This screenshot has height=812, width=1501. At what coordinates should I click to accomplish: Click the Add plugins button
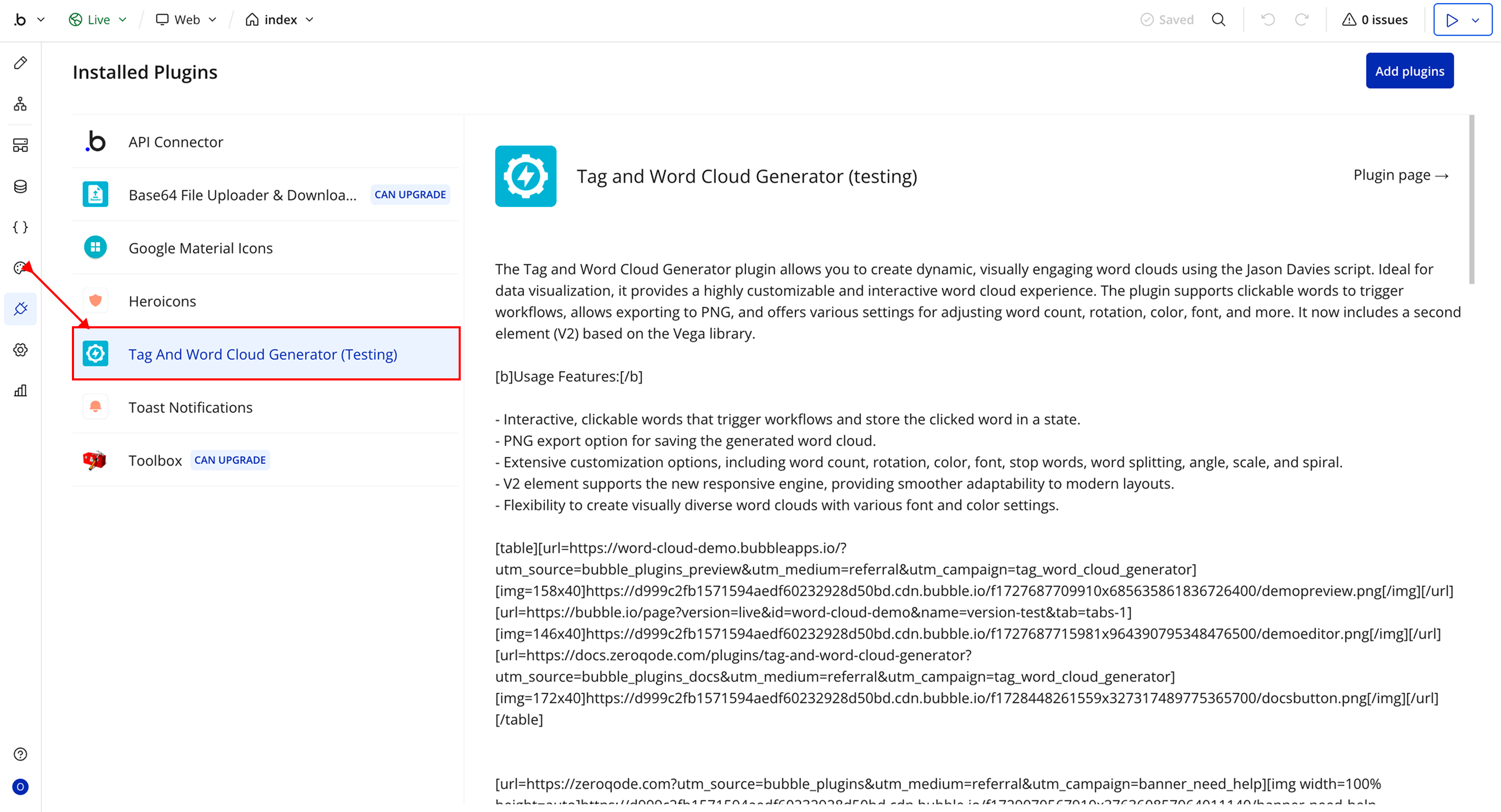coord(1409,71)
